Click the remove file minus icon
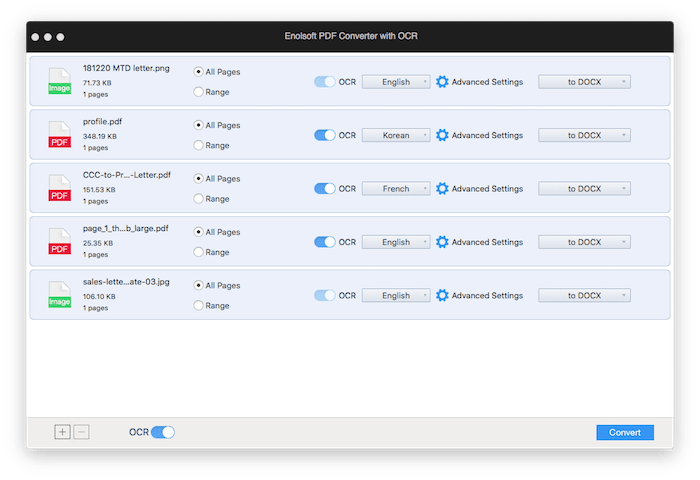 pyautogui.click(x=81, y=432)
